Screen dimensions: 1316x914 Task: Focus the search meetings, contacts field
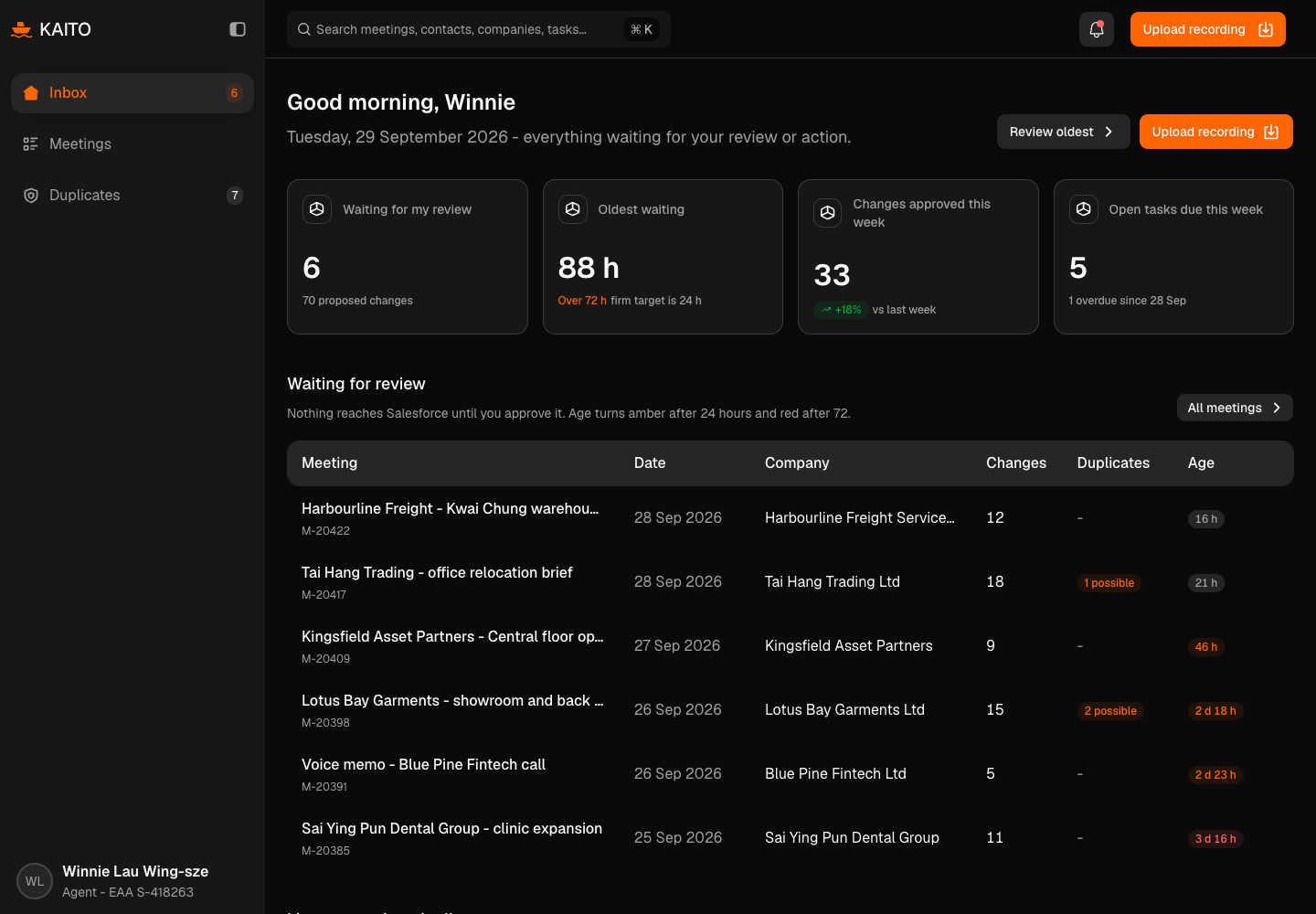point(479,29)
